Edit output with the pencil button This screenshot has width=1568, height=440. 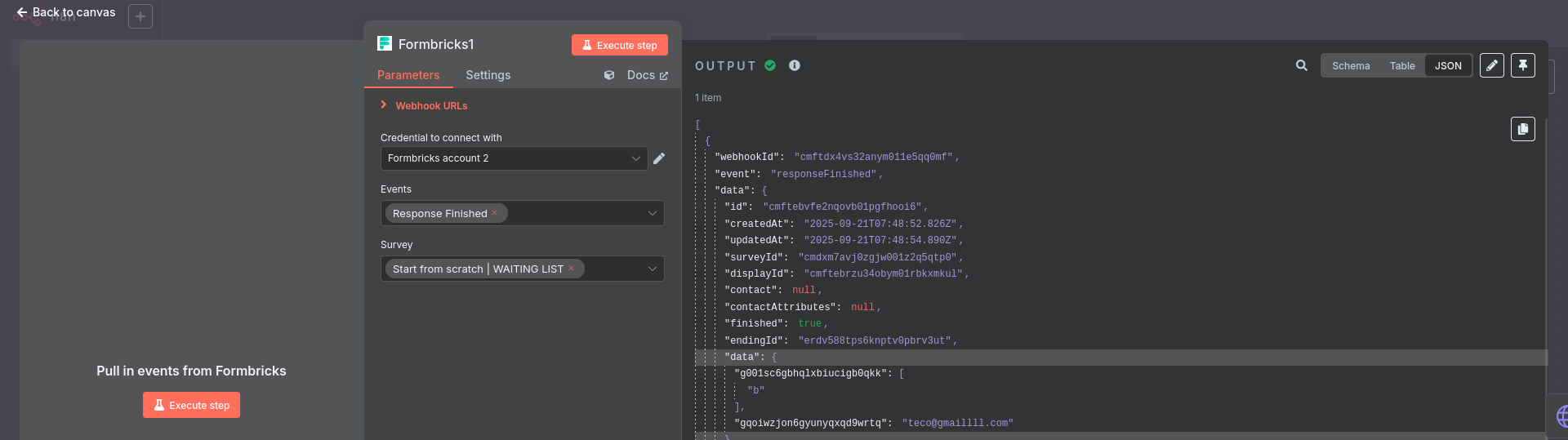[1492, 65]
